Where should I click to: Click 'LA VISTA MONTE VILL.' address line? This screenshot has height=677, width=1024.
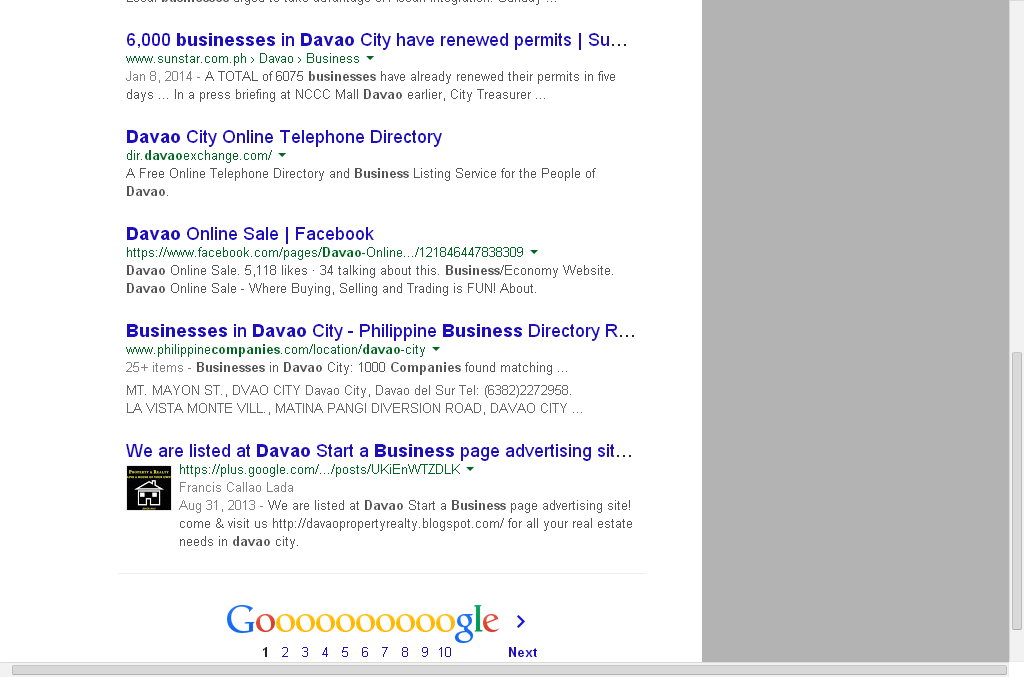pyautogui.click(x=355, y=409)
